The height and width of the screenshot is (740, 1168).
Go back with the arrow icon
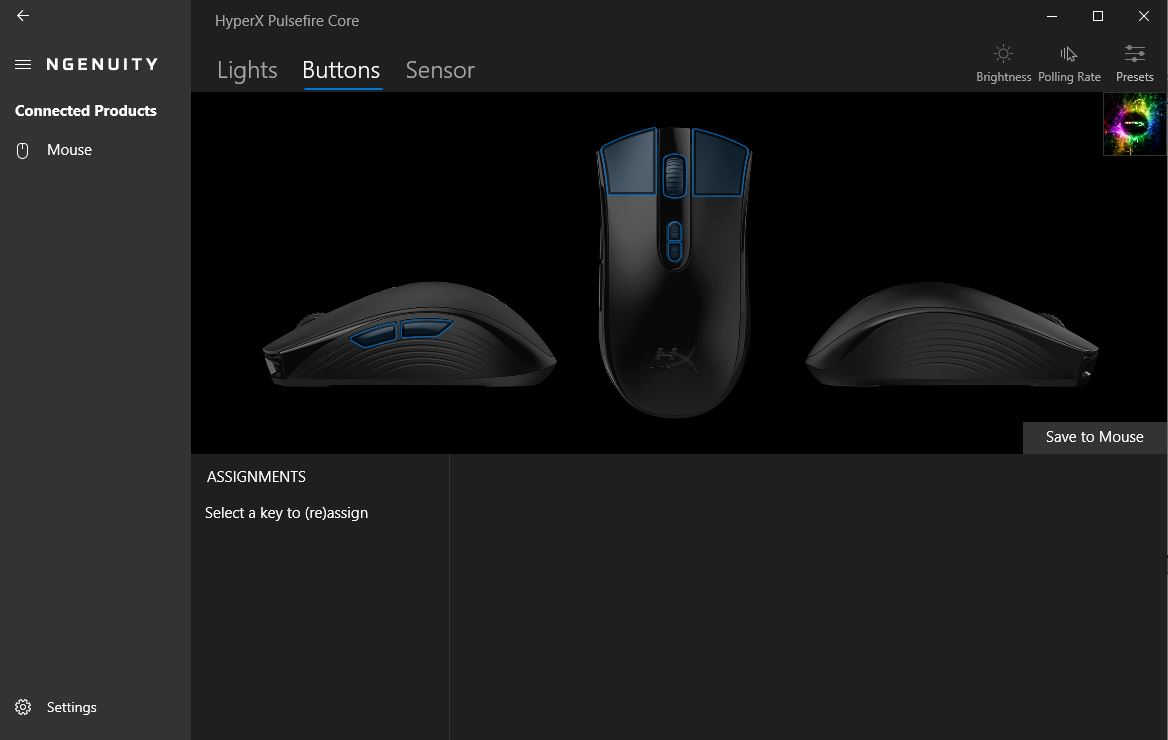point(23,16)
